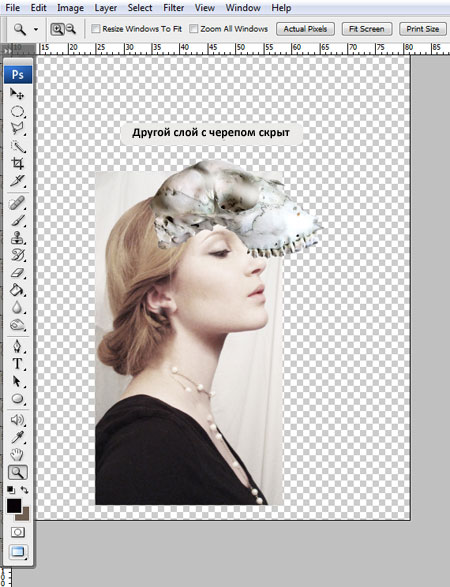
Task: Select the Elliptical Marquee tool
Action: point(17,112)
